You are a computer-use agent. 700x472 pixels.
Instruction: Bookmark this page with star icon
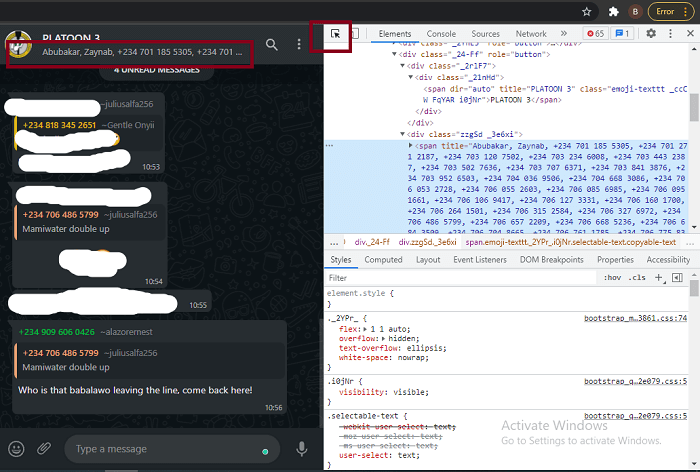click(x=587, y=12)
